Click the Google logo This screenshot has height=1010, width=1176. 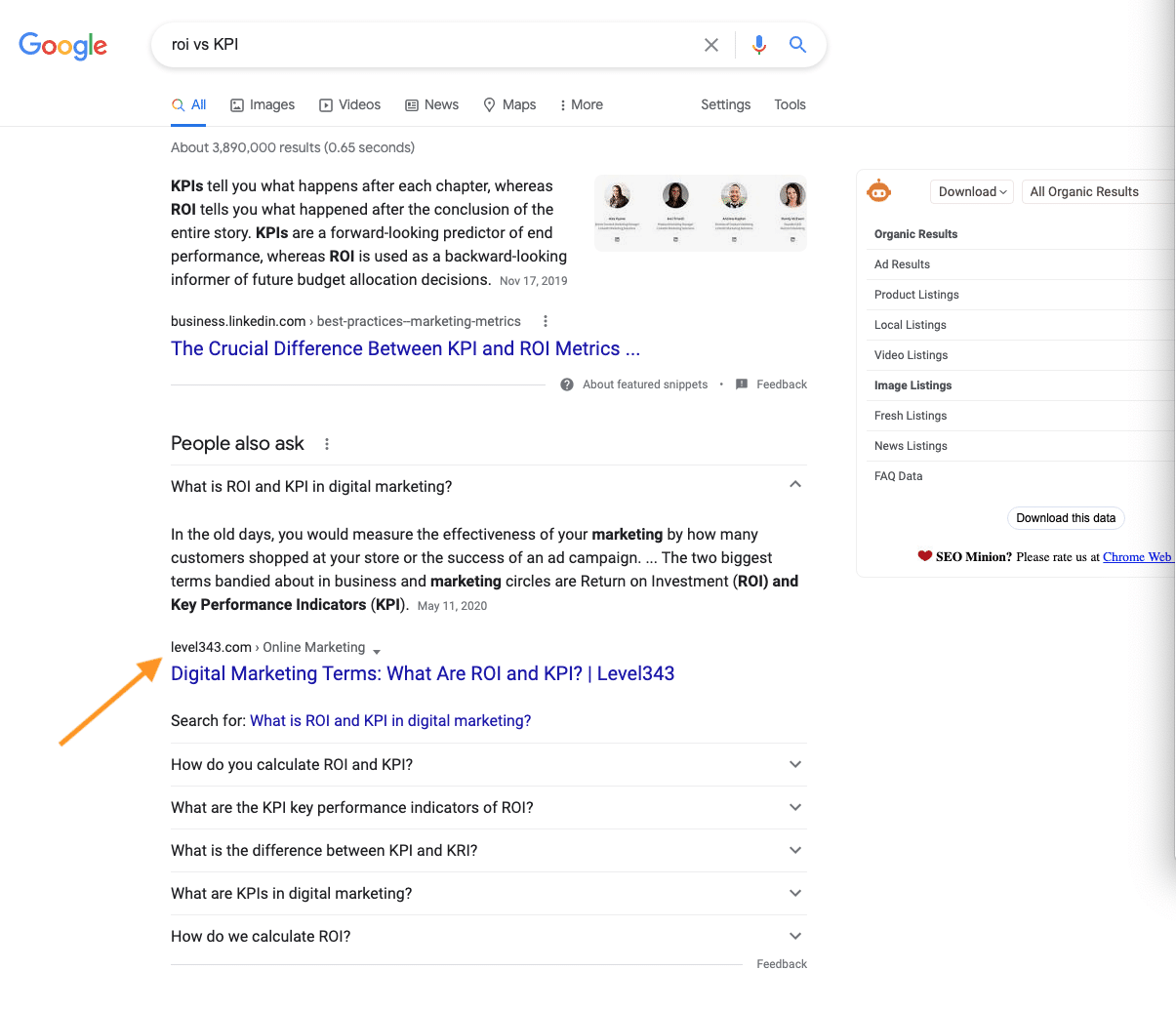(x=63, y=45)
